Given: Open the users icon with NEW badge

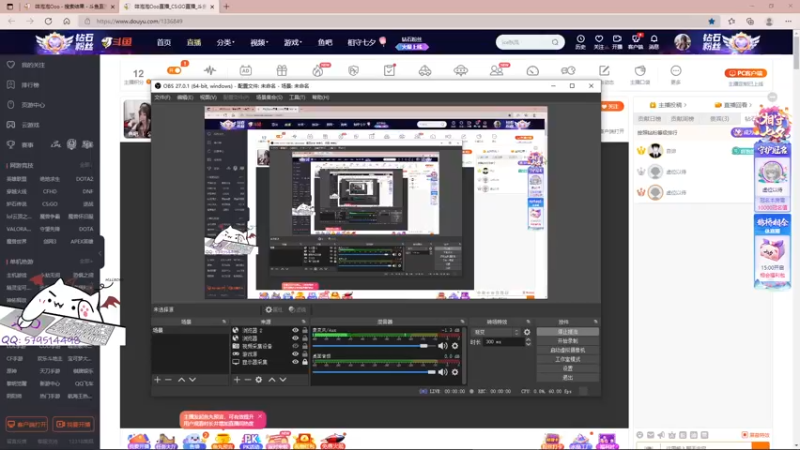Looking at the screenshot, I should (496, 70).
